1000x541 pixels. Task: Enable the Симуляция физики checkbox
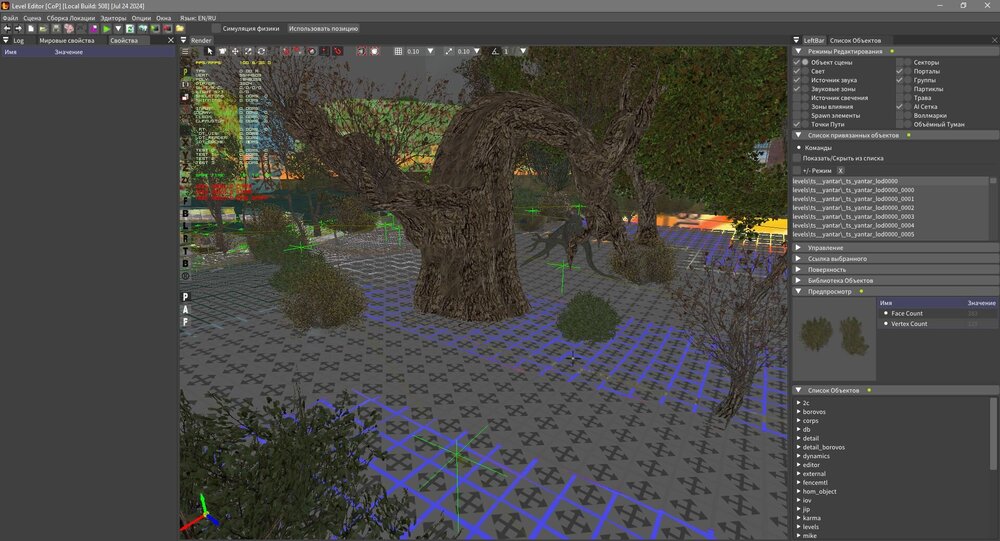pos(217,29)
